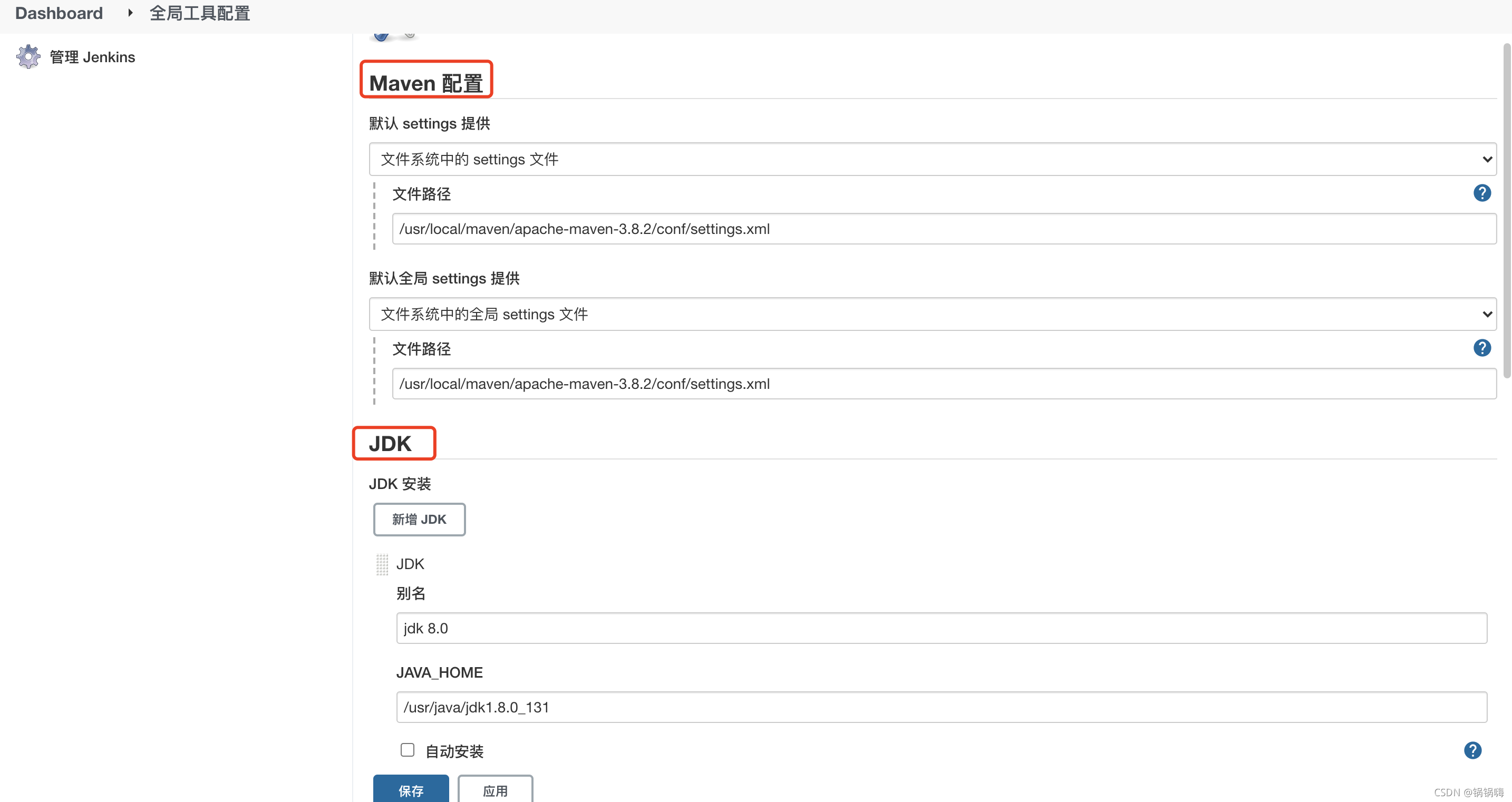
Task: Open help for global settings file path
Action: pos(1482,348)
